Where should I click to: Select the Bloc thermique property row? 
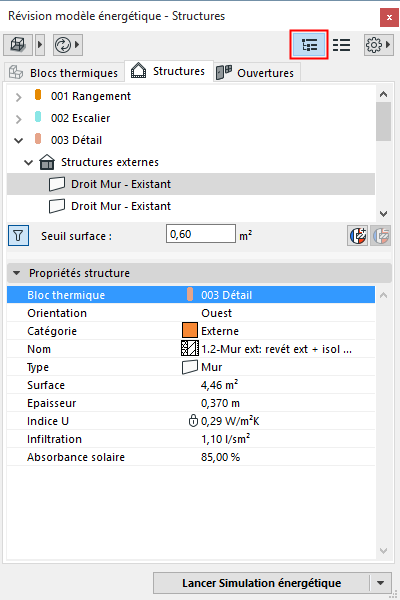tap(191, 295)
